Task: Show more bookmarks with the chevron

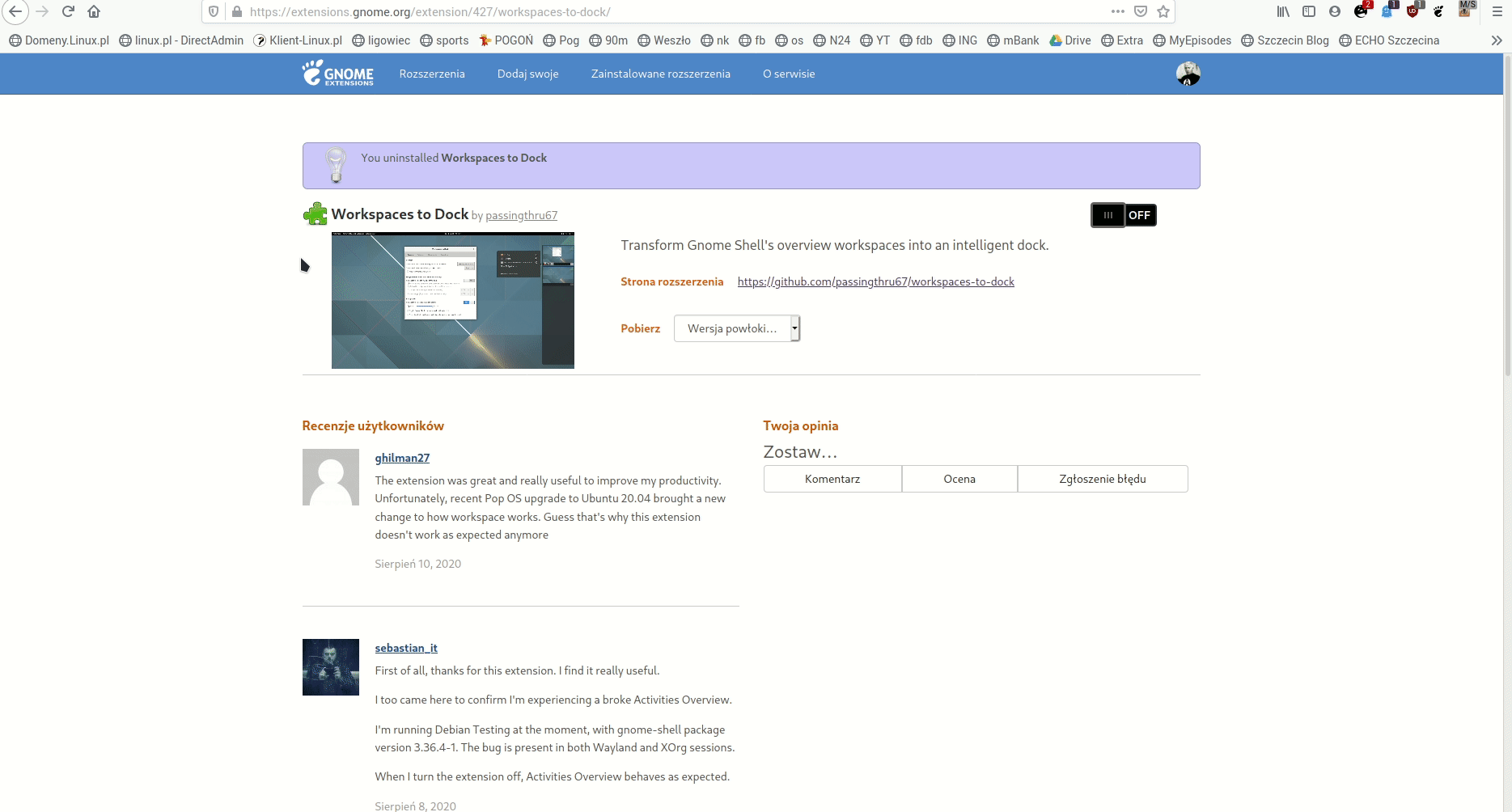Action: coord(1497,40)
